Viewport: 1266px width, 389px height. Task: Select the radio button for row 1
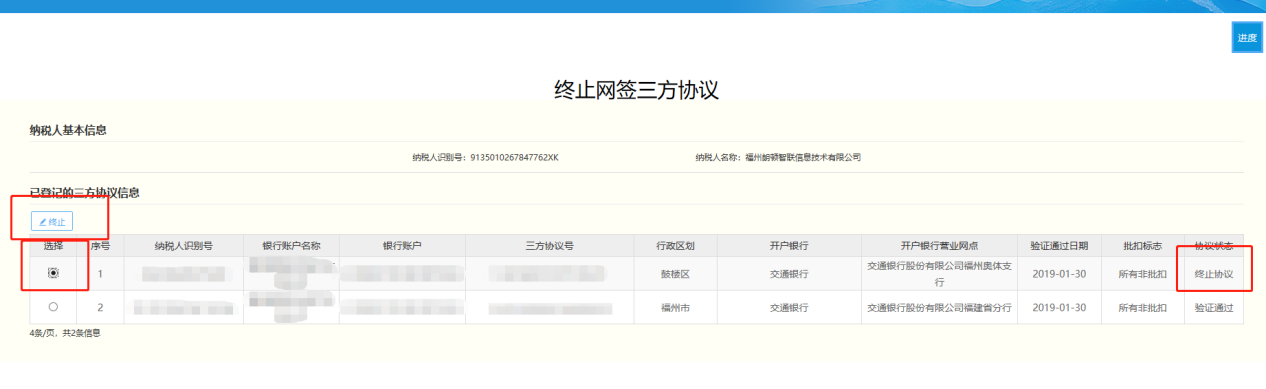coord(53,273)
